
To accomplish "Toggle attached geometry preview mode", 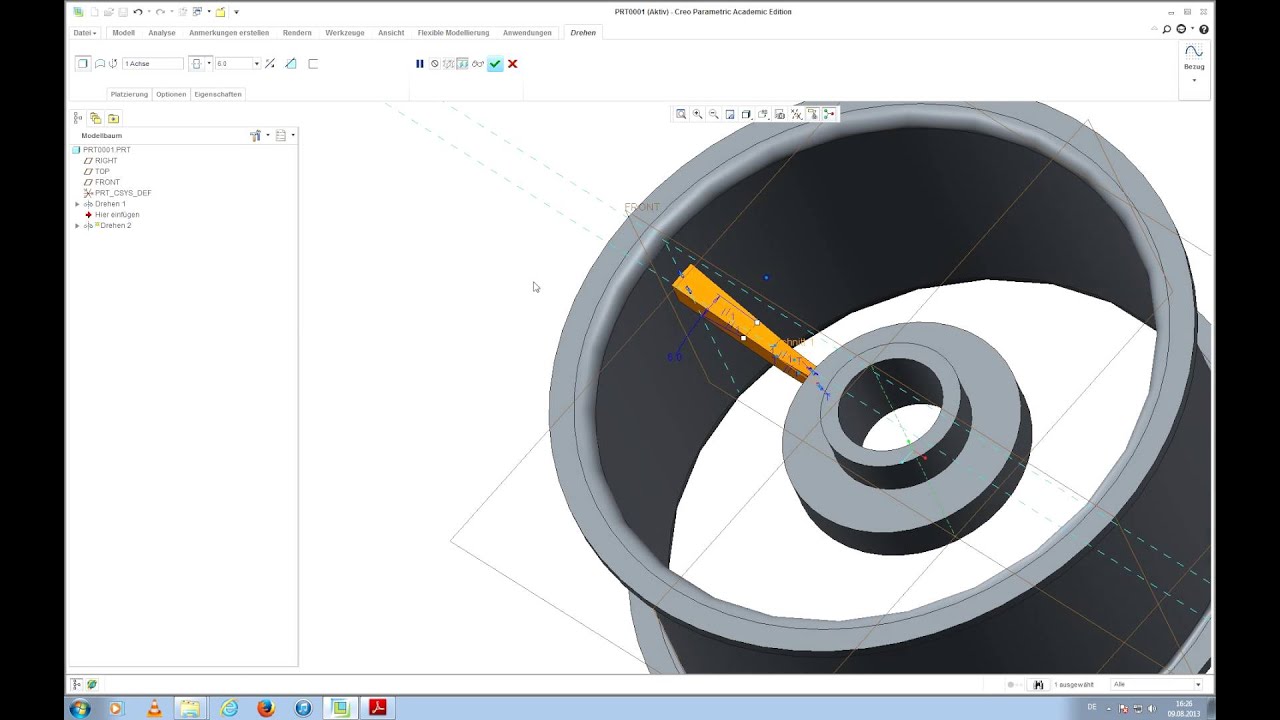I will point(463,64).
